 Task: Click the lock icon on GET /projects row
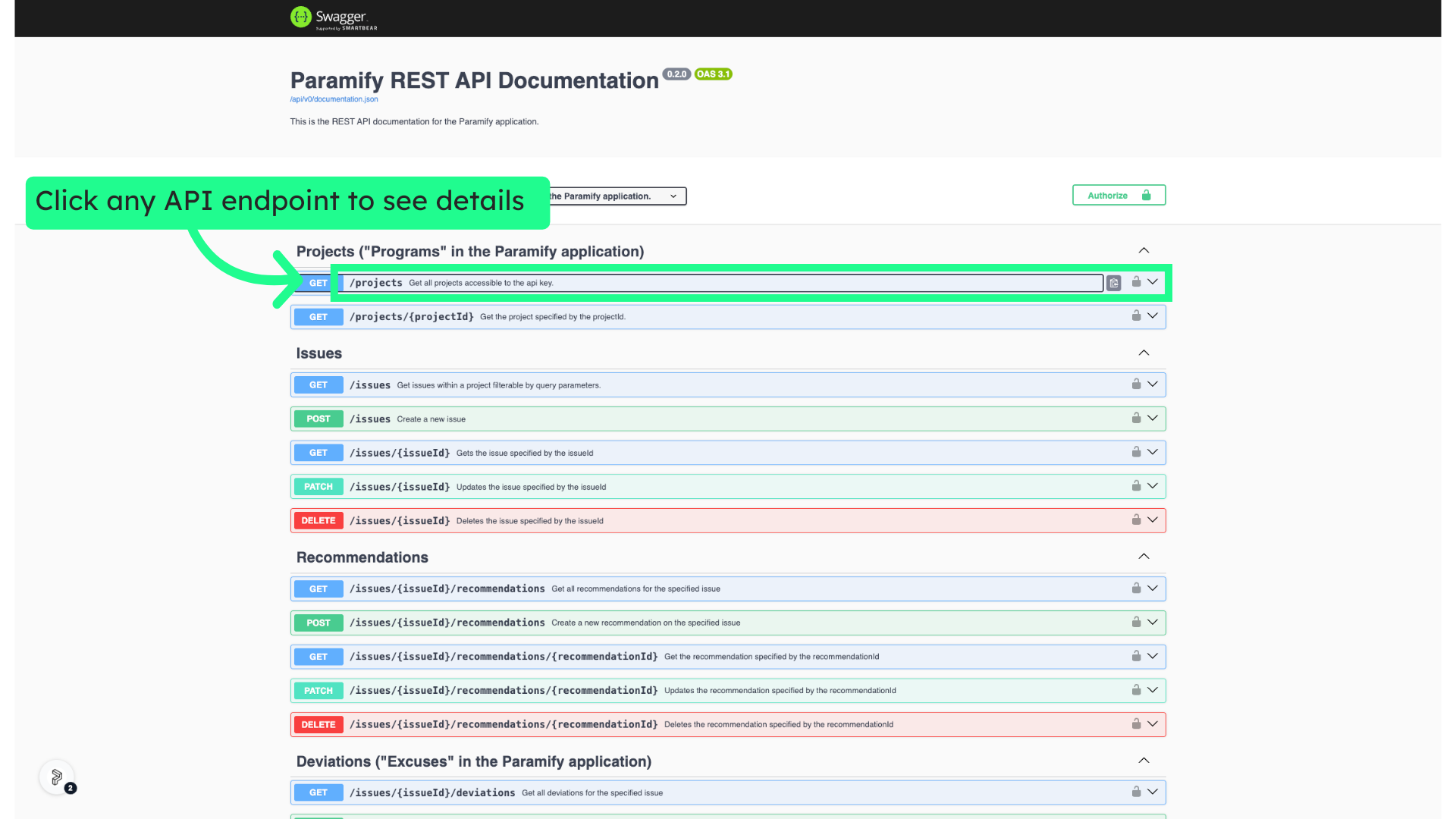pyautogui.click(x=1136, y=281)
